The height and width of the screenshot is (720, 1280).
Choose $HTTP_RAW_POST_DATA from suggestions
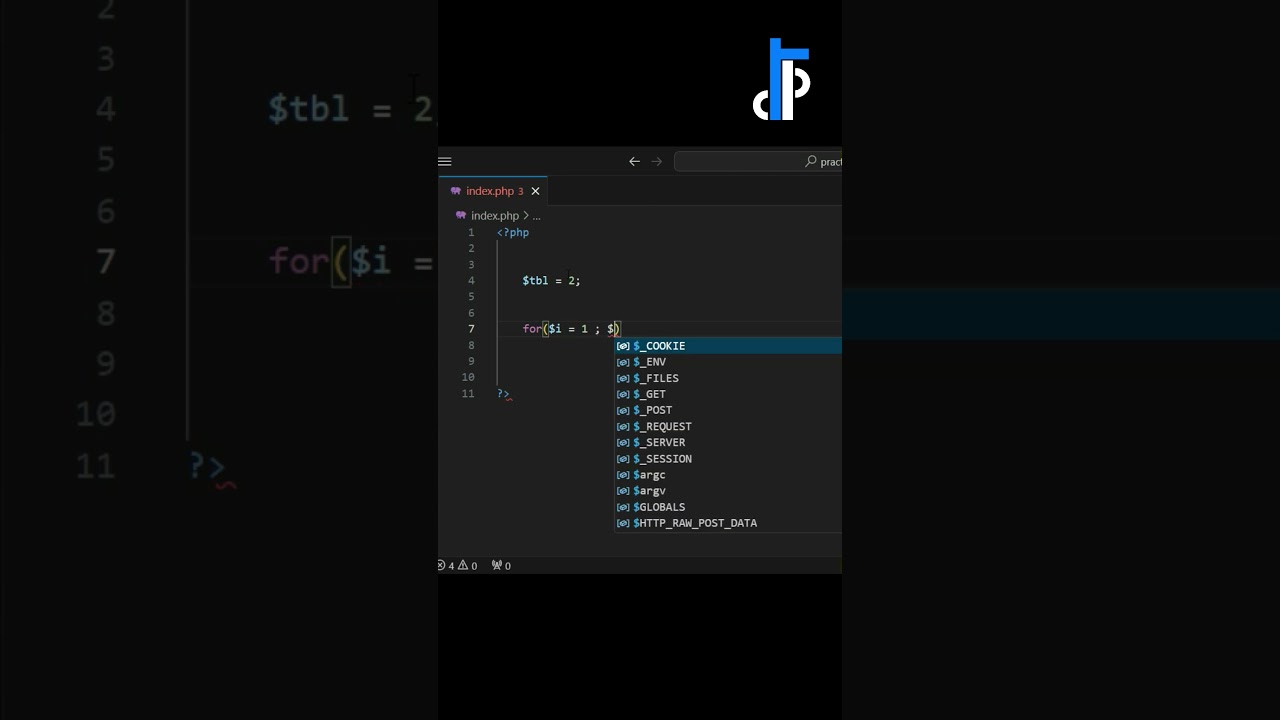pyautogui.click(x=728, y=523)
